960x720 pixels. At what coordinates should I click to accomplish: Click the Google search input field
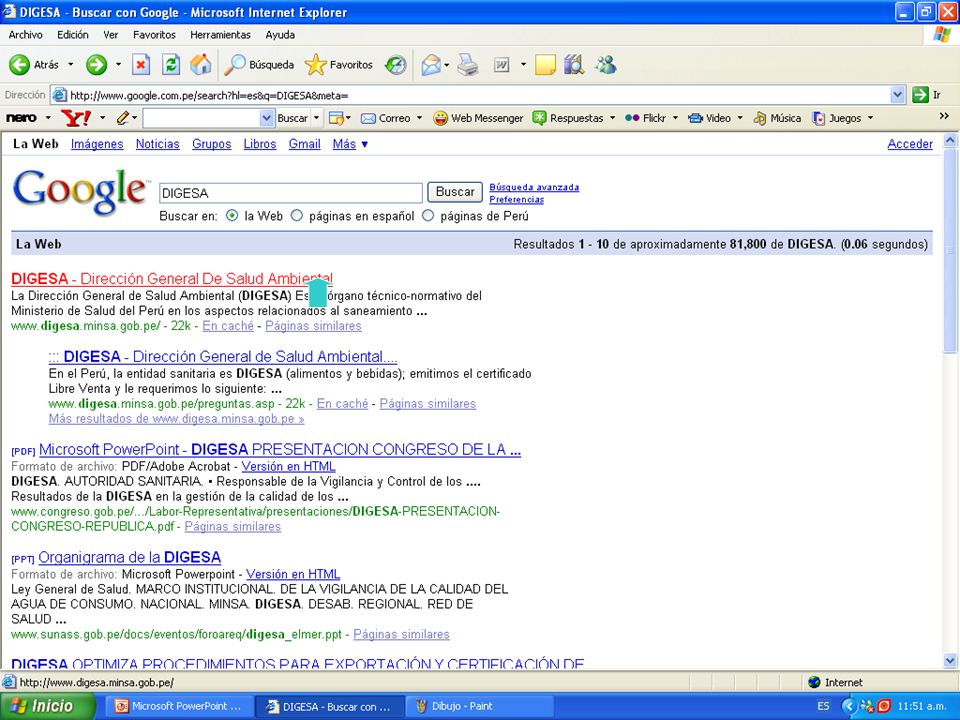click(291, 193)
